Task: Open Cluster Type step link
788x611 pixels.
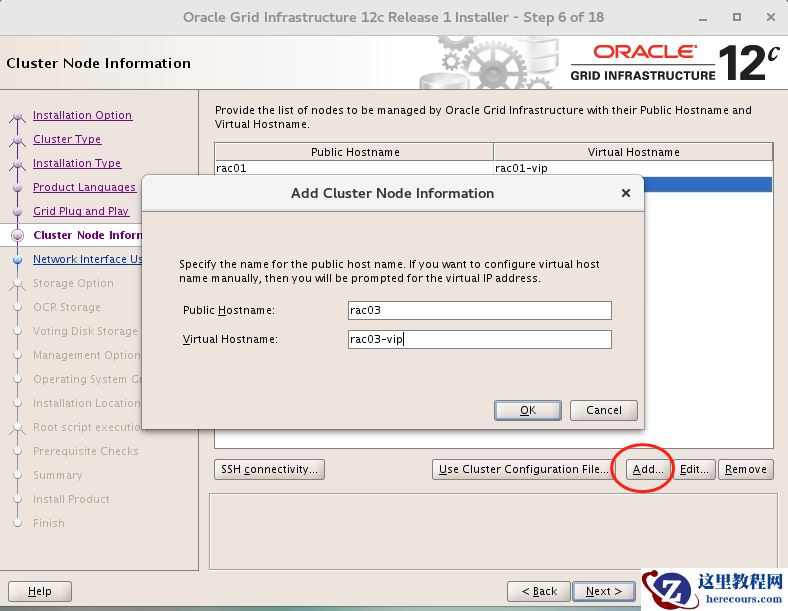Action: [67, 139]
